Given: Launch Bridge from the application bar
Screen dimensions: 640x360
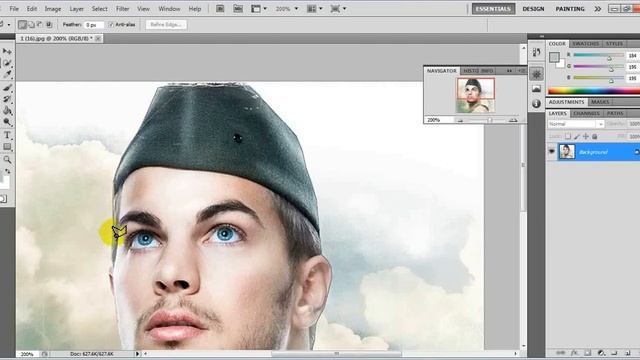Looking at the screenshot, I should click(x=220, y=9).
